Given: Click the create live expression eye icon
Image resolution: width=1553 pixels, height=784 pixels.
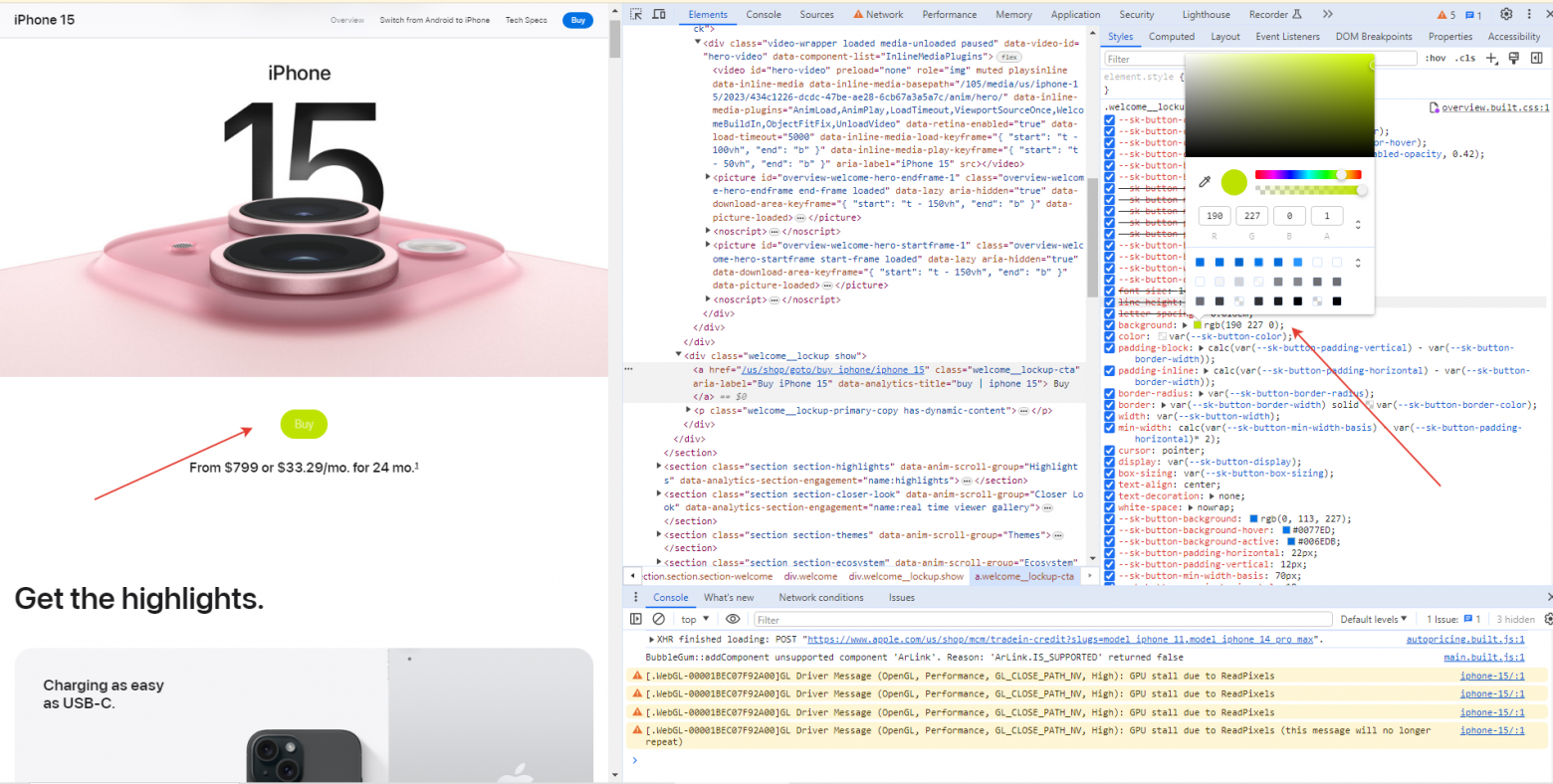Looking at the screenshot, I should click(x=734, y=619).
